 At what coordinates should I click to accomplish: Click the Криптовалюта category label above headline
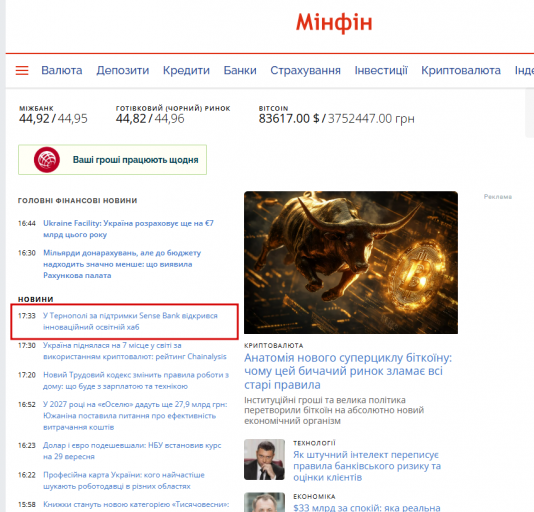point(273,345)
